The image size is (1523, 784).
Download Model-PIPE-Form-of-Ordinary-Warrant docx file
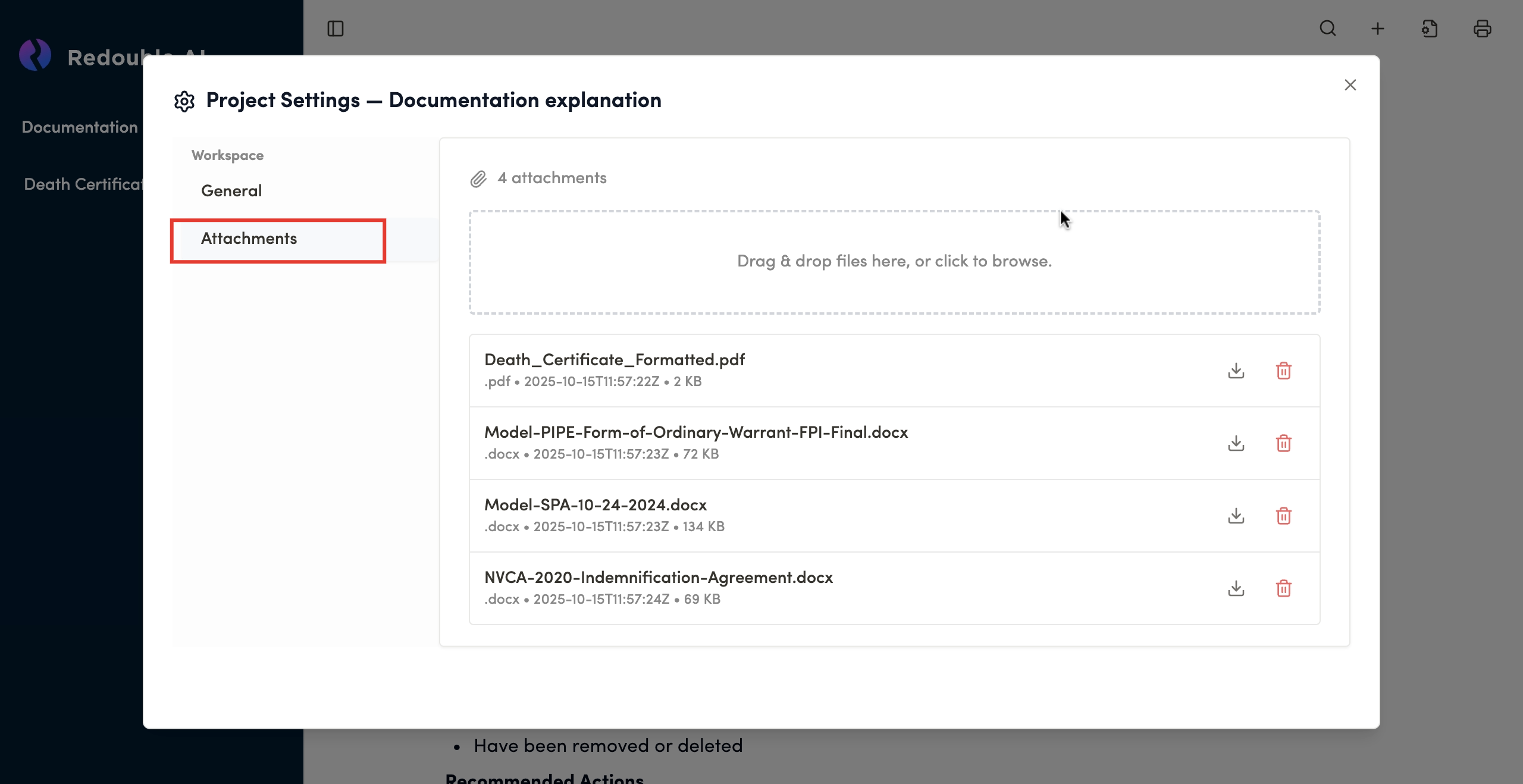pos(1236,443)
